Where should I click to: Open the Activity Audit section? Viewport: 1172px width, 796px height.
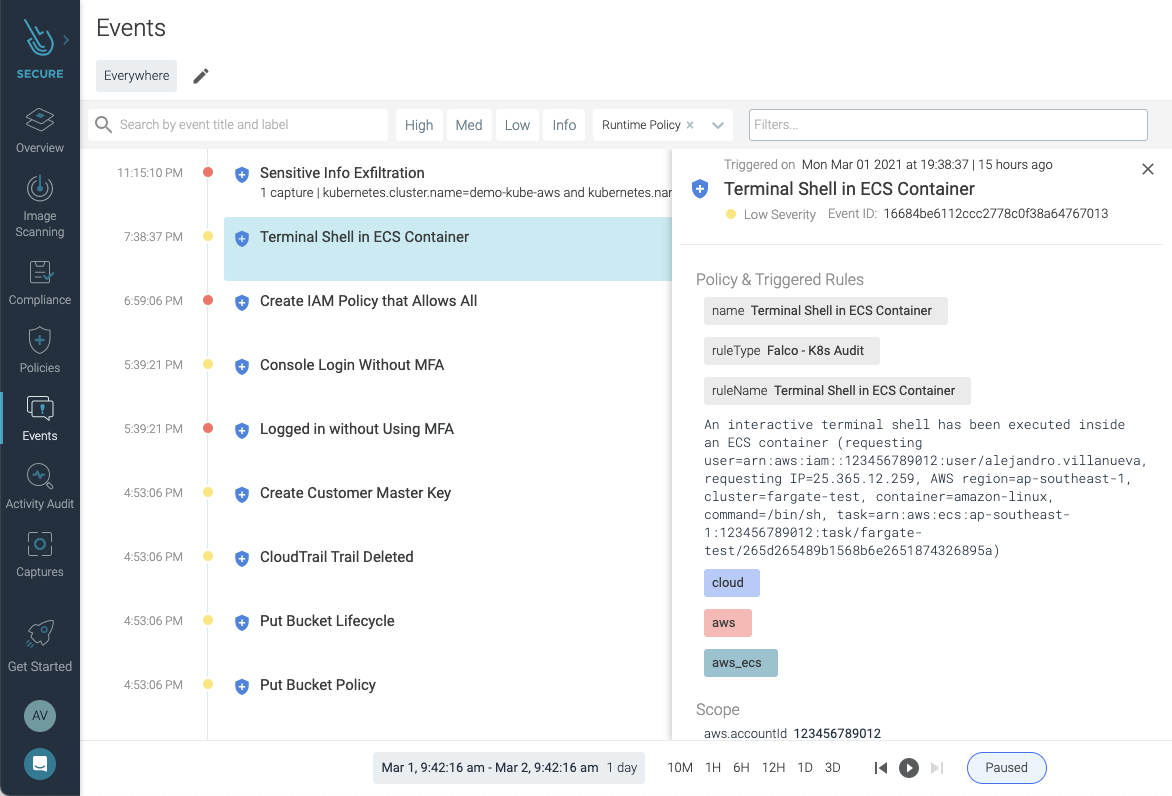pos(40,486)
